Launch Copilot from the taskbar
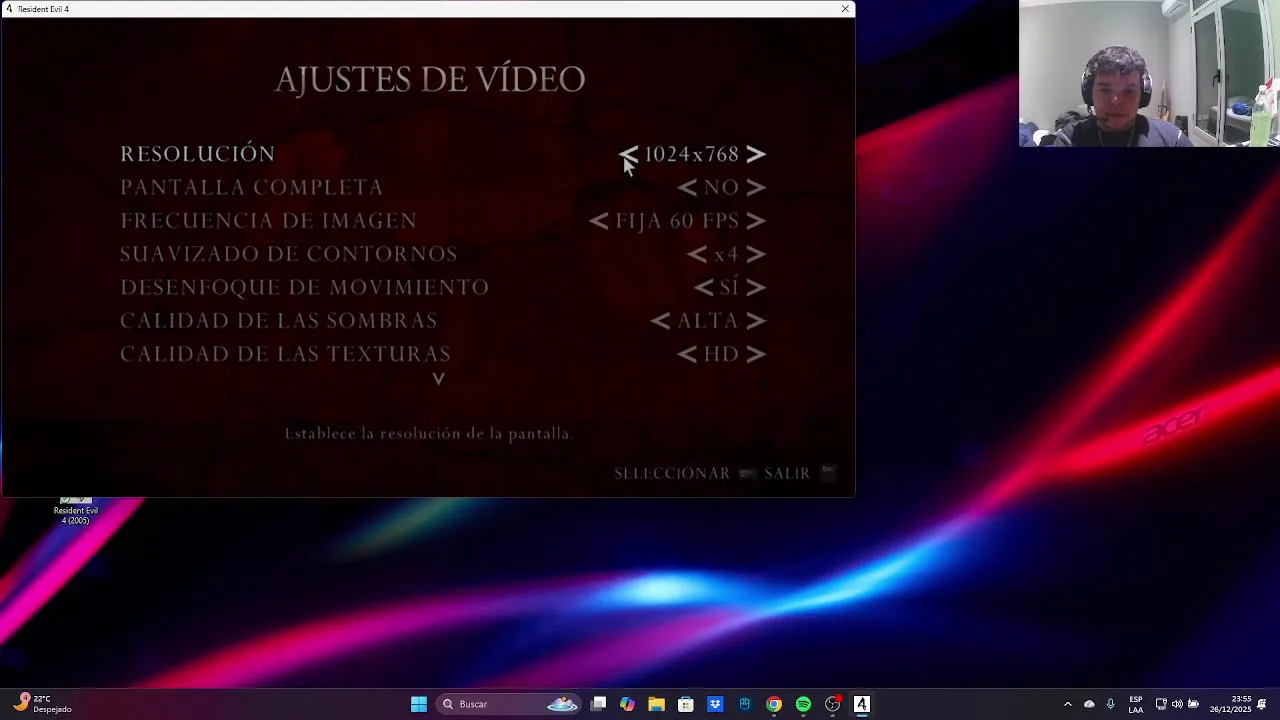 tap(627, 704)
